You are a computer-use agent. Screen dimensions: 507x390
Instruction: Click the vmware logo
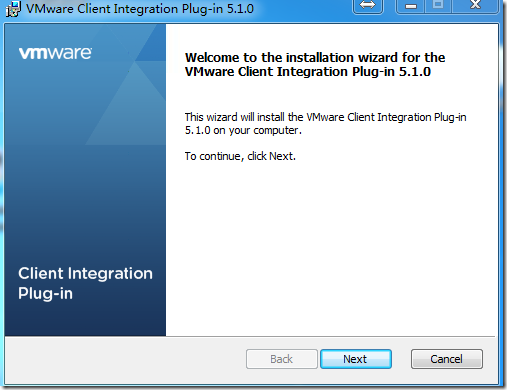pyautogui.click(x=55, y=53)
